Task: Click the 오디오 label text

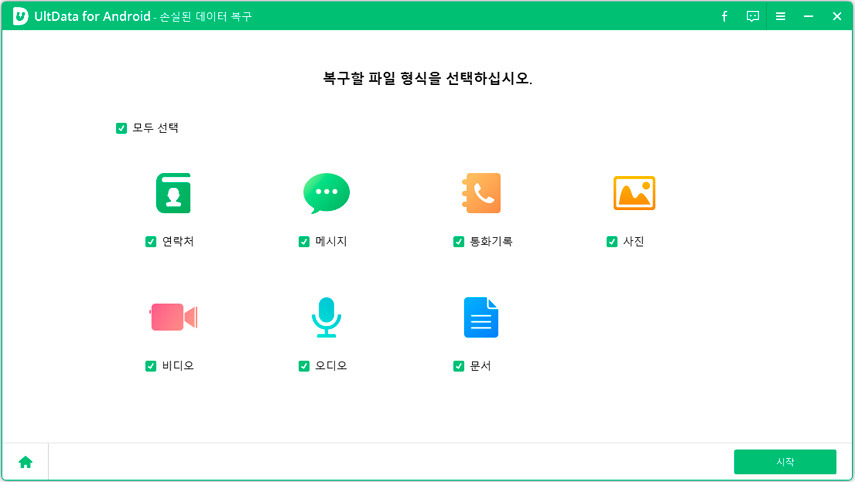Action: click(x=331, y=366)
